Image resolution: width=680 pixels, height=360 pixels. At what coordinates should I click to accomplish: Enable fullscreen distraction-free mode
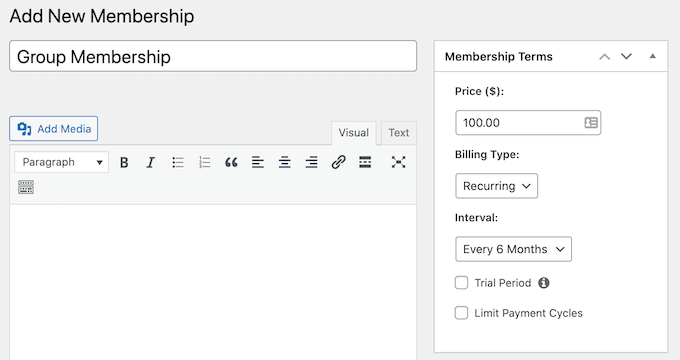[x=398, y=162]
